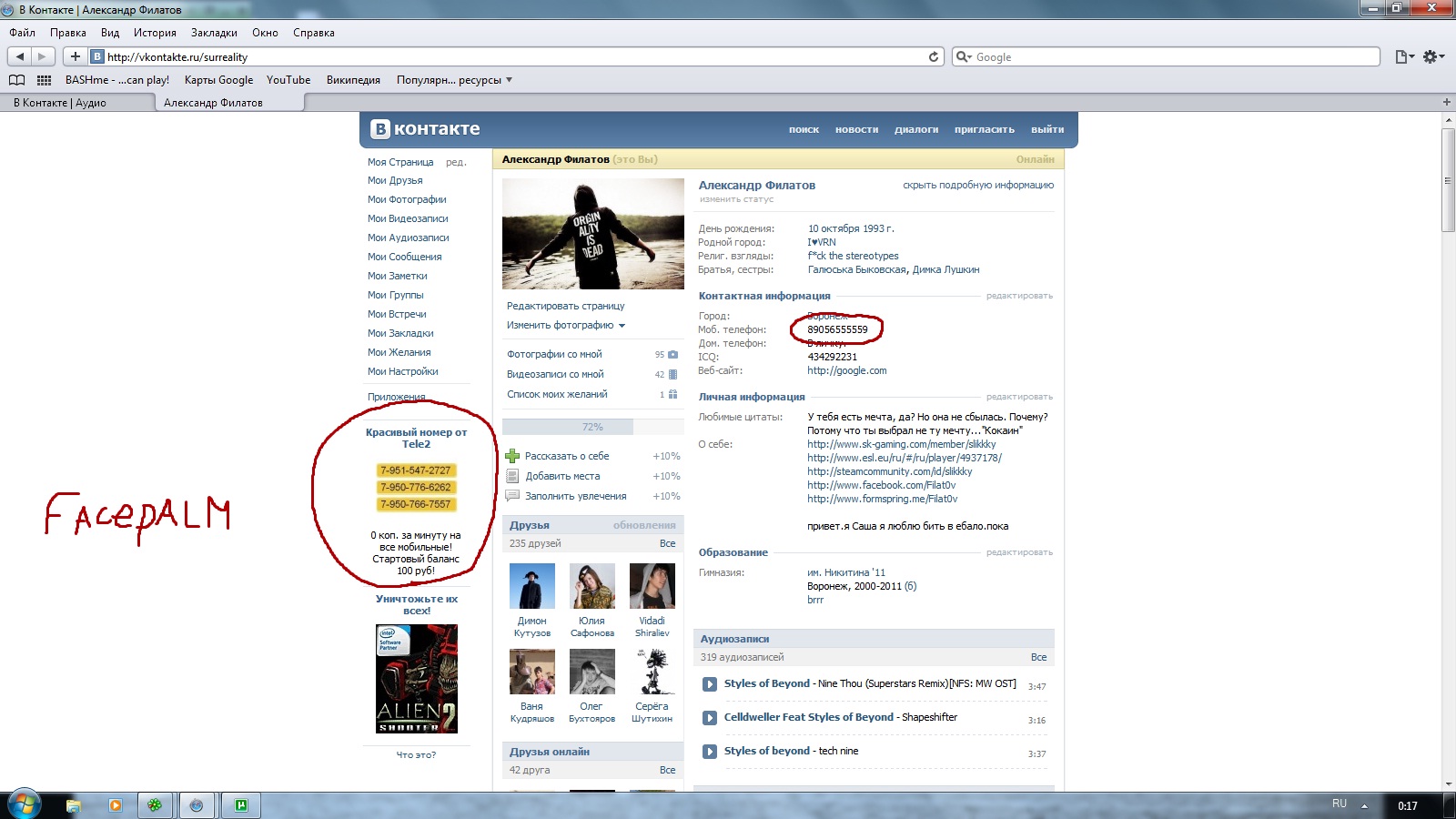The width and height of the screenshot is (1456, 819).
Task: Click the Google search field
Action: (1166, 56)
